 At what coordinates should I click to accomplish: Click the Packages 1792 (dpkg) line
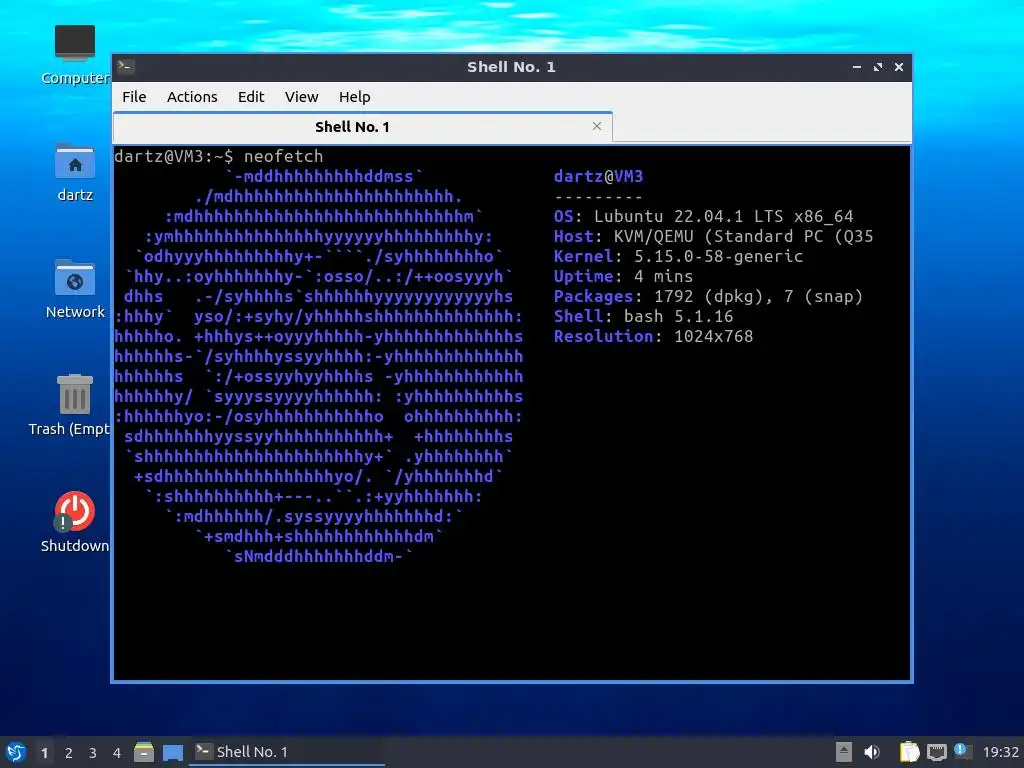[709, 296]
